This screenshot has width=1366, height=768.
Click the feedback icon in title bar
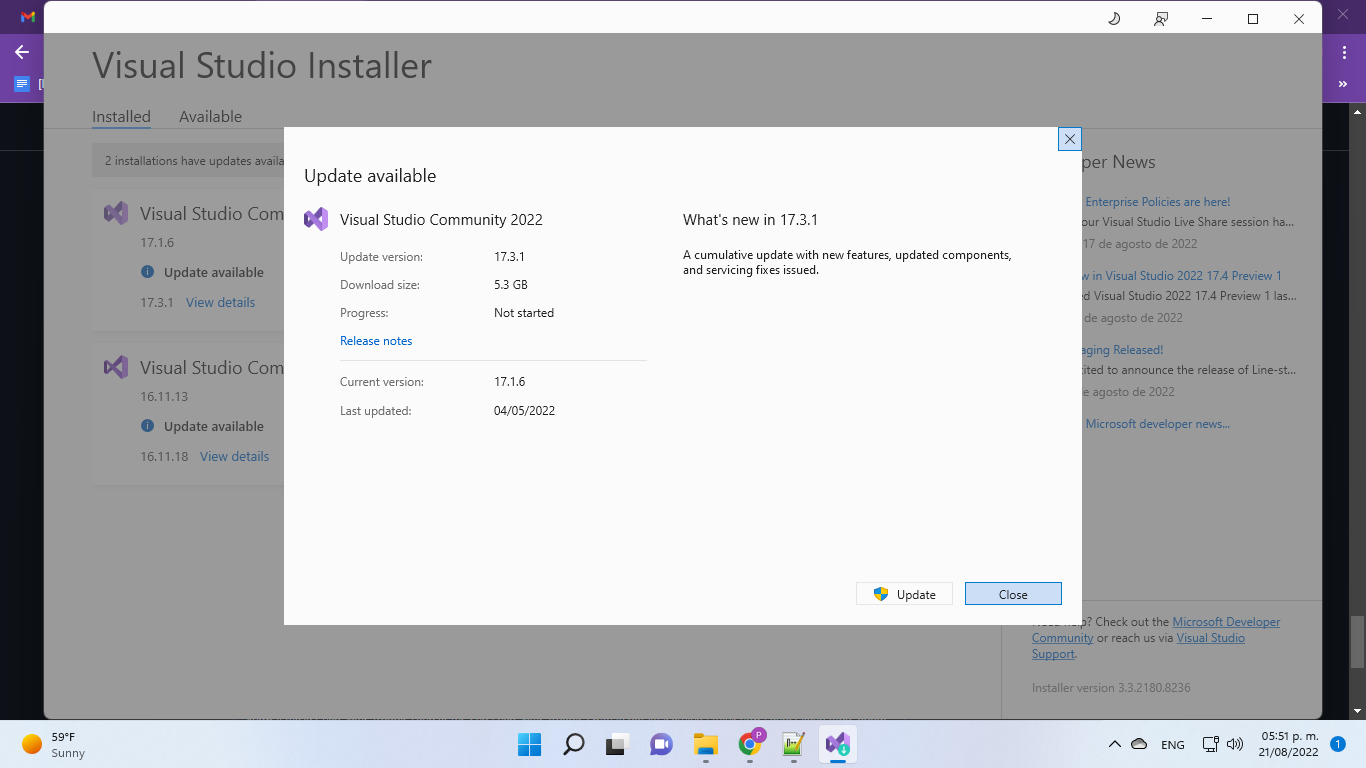(x=1161, y=18)
